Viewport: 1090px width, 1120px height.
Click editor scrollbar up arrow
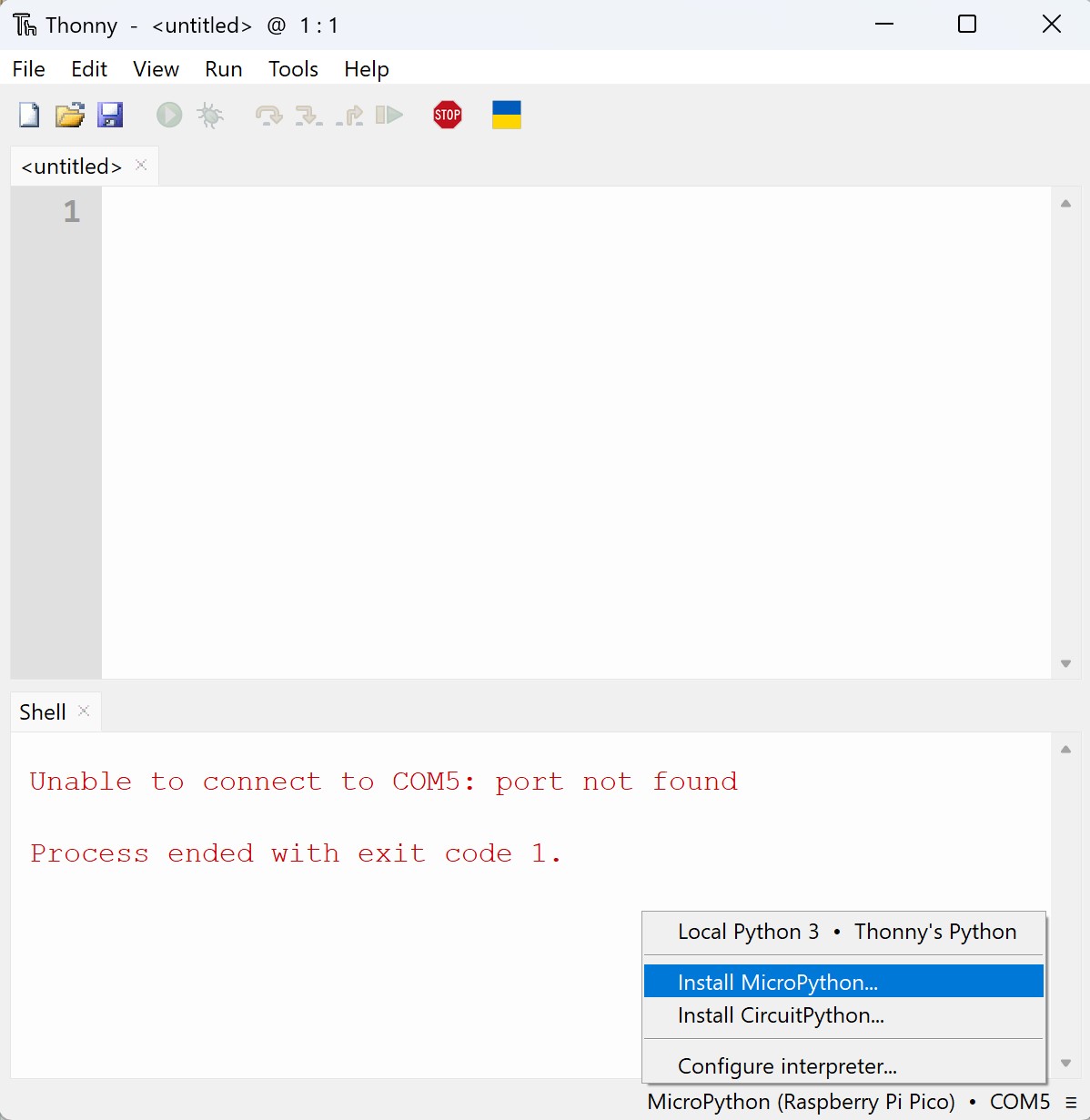pos(1065,204)
